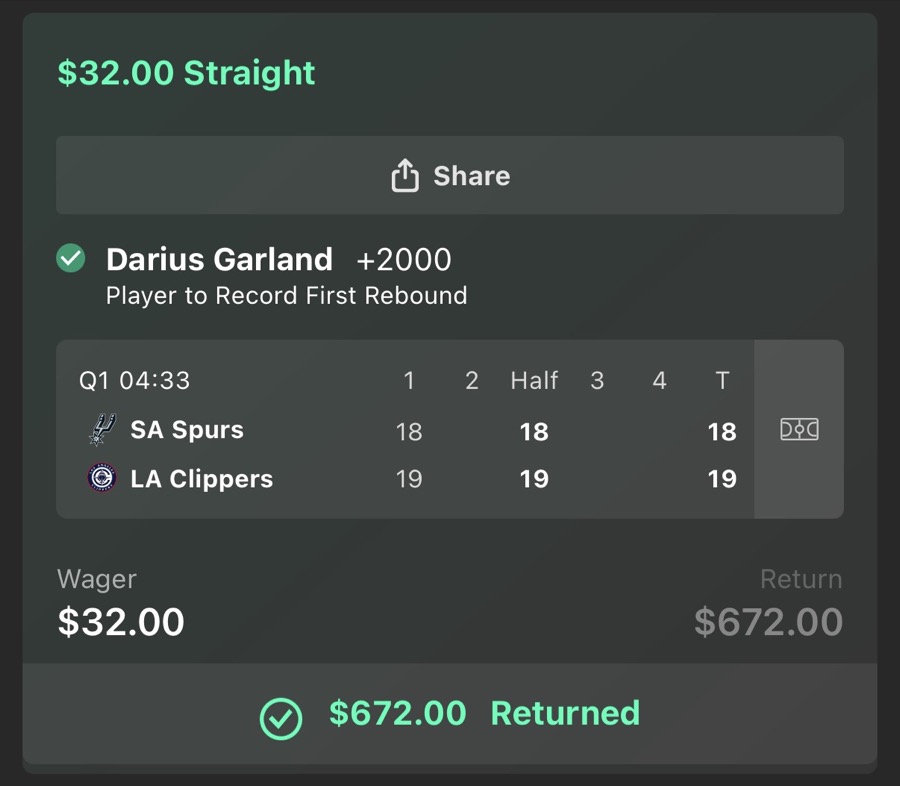Click the green checkmark next to Darius Garland

[x=70, y=259]
